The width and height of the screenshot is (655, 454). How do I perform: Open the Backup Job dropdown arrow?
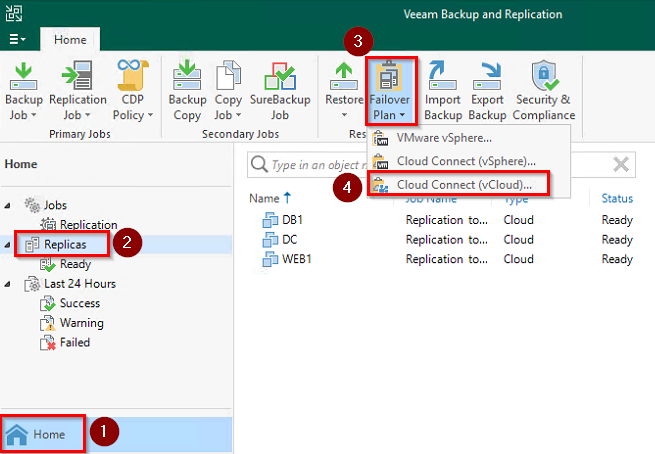tap(34, 115)
